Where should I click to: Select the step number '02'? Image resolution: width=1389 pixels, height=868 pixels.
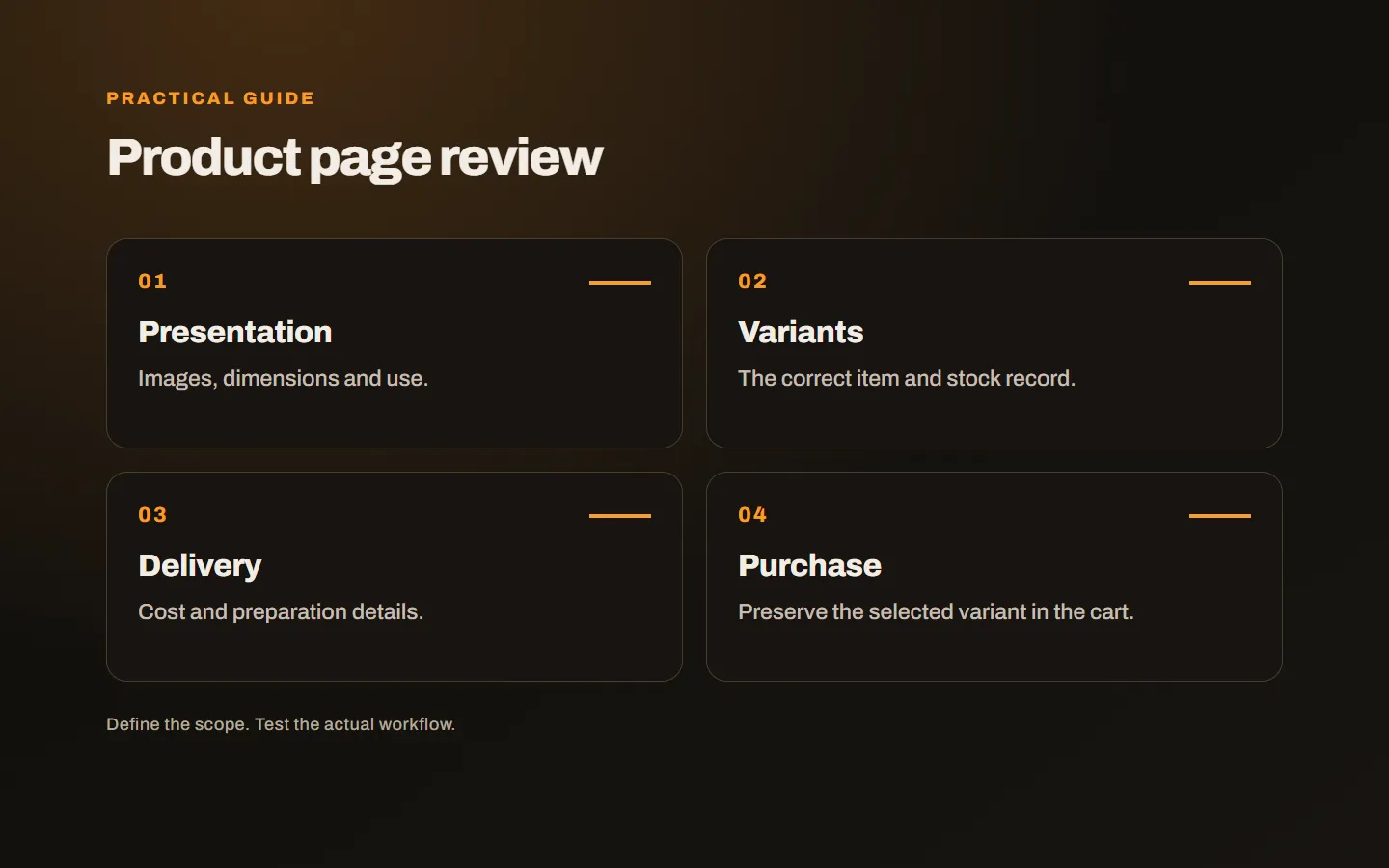coord(752,282)
